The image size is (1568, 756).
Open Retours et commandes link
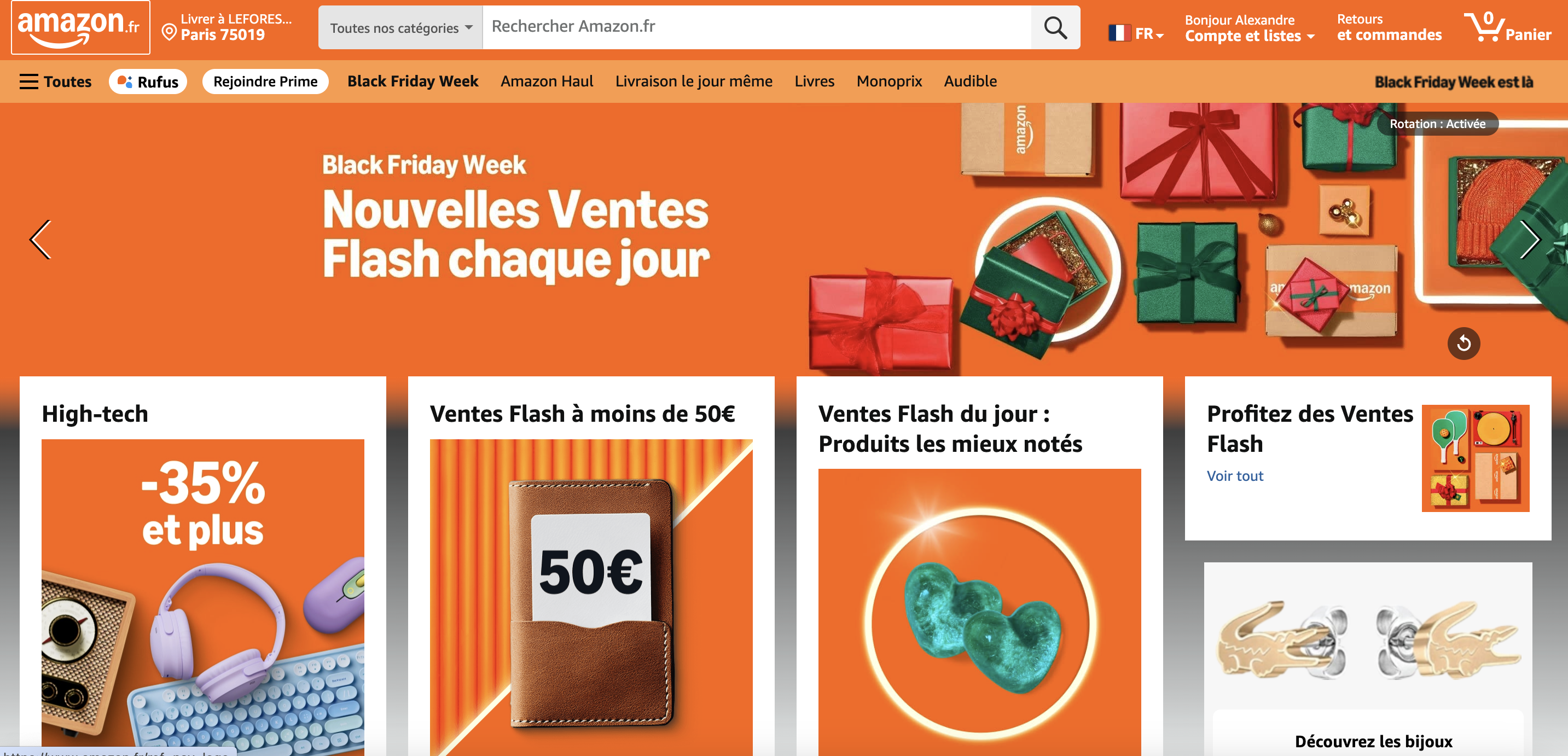(x=1389, y=27)
